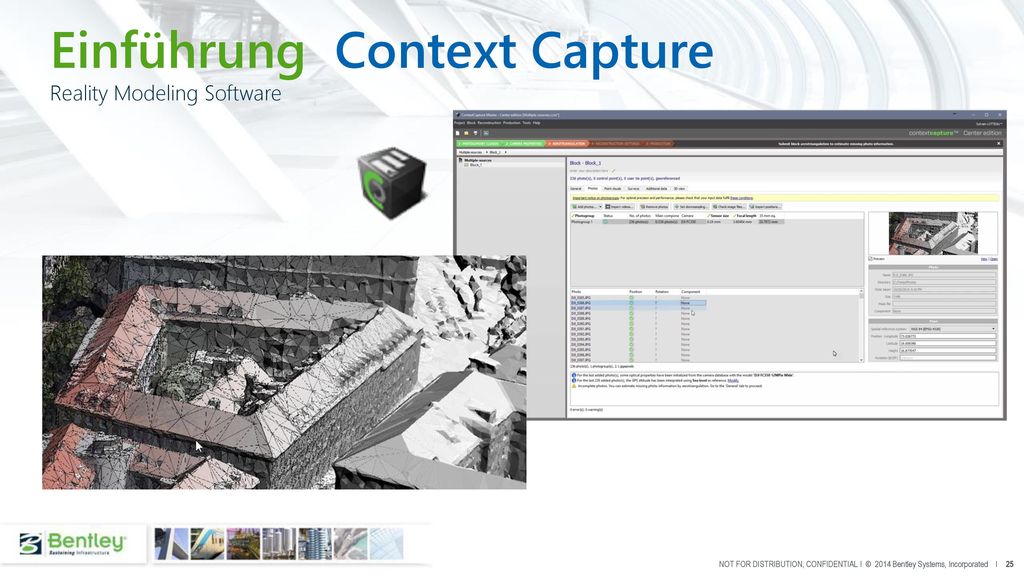This screenshot has height=576, width=1024.
Task: Click the Check image files button
Action: pos(729,207)
